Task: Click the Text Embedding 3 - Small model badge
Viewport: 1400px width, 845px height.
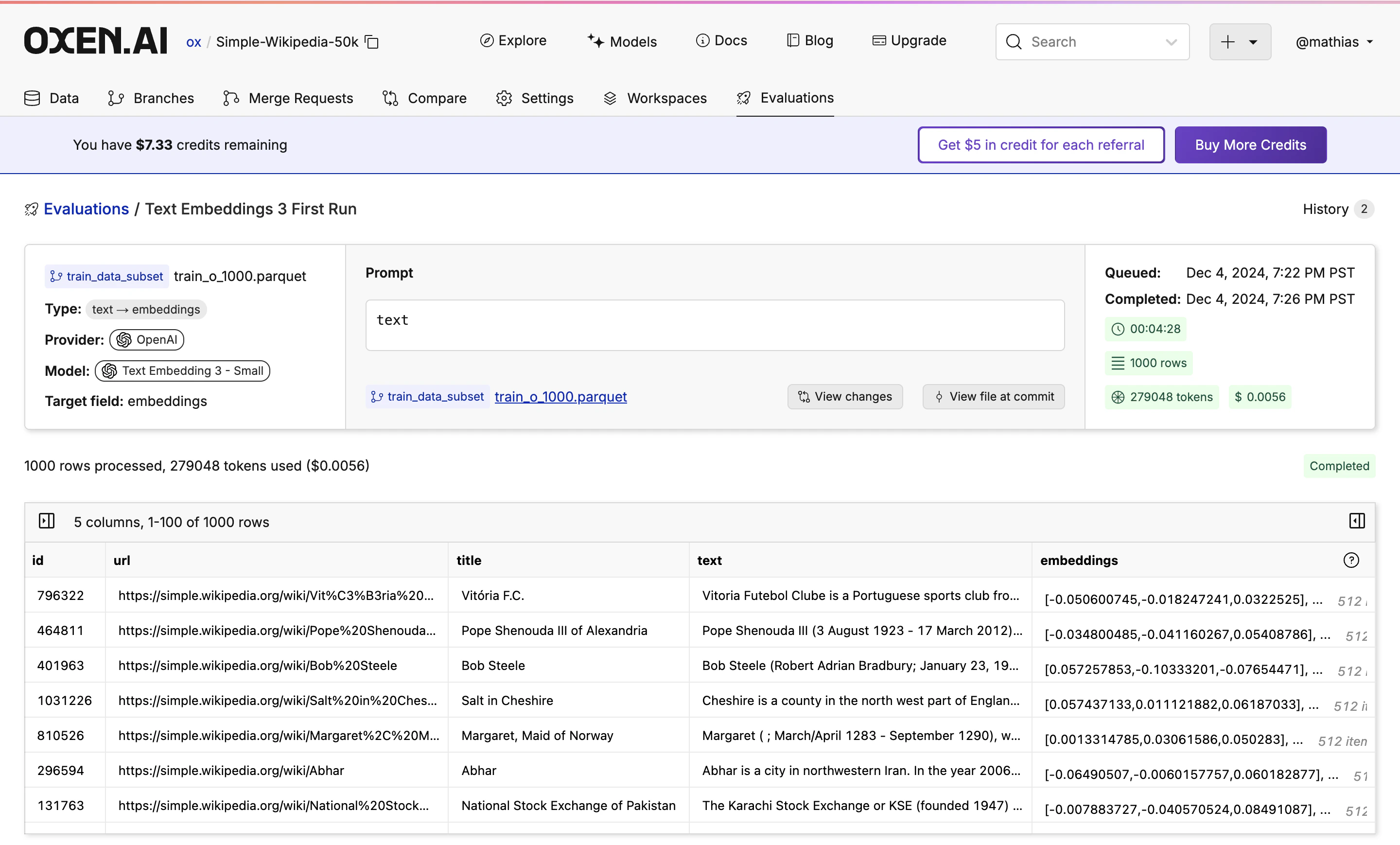Action: click(182, 371)
